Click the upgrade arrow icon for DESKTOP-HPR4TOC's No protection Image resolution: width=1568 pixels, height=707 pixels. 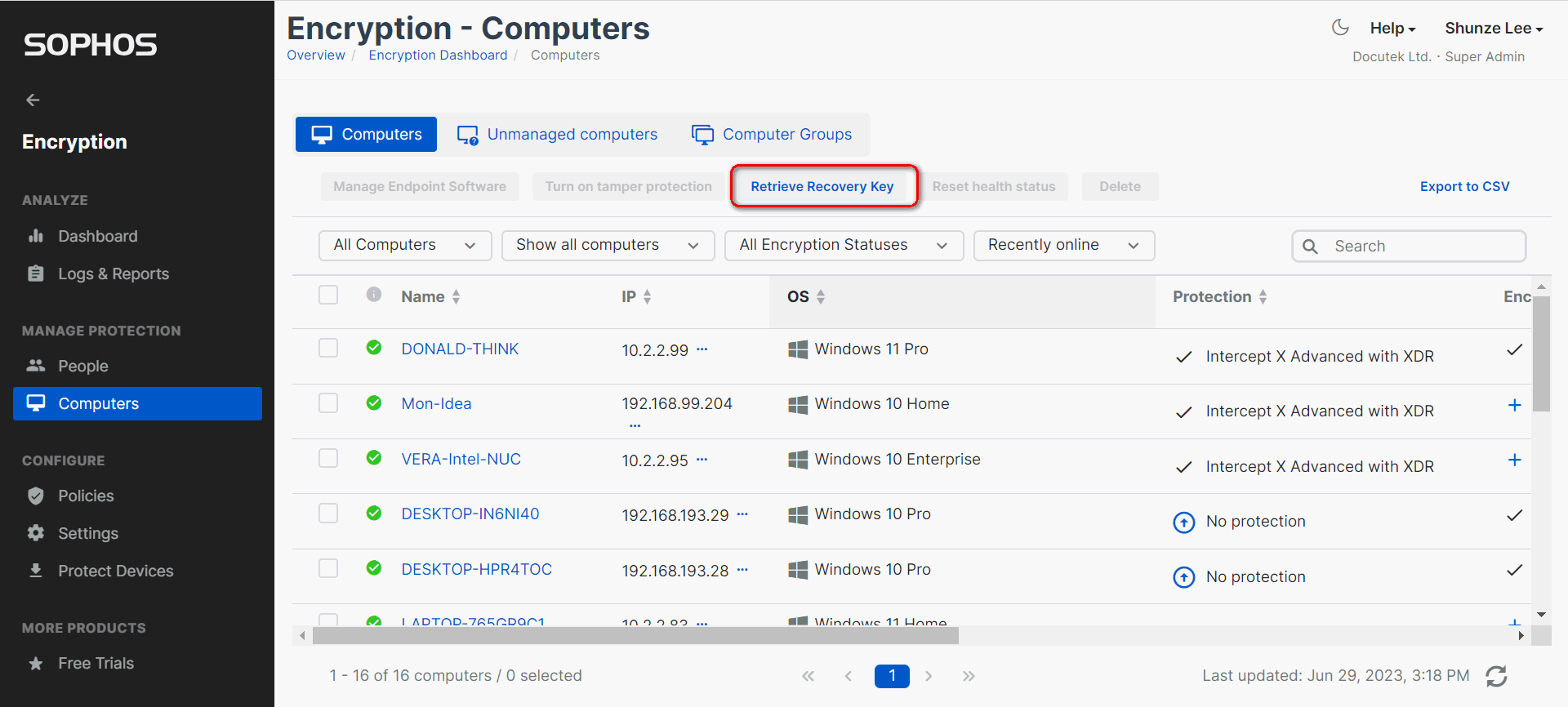[x=1183, y=577]
